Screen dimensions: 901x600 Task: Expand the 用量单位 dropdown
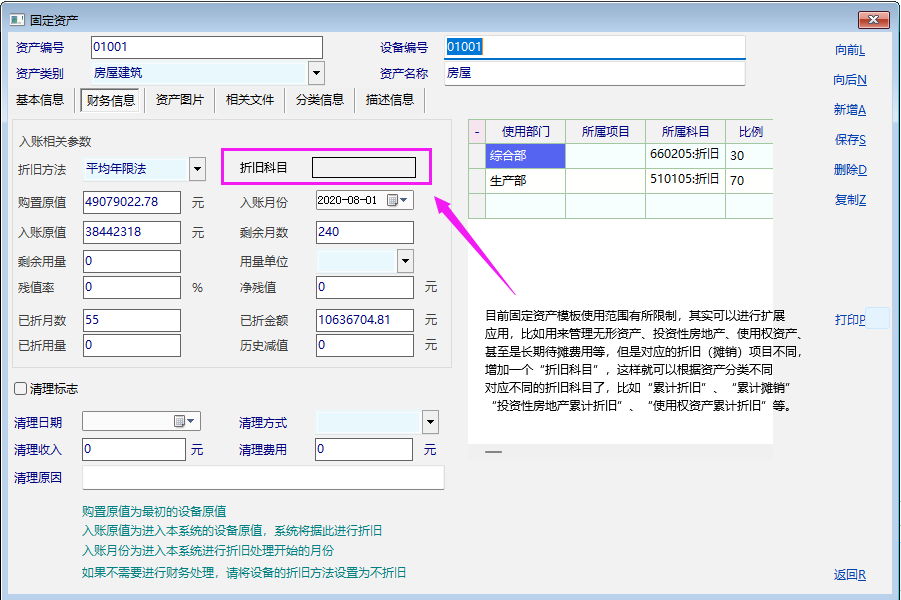pyautogui.click(x=405, y=262)
